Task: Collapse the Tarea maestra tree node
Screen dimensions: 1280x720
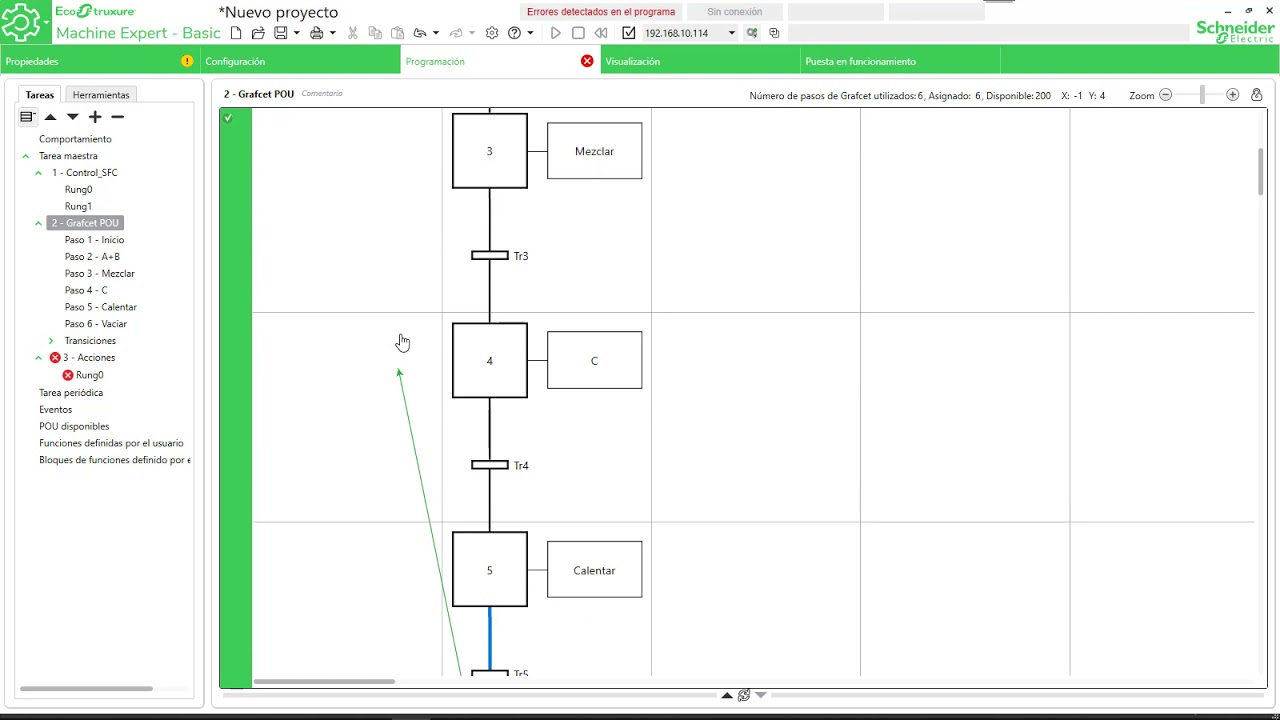Action: tap(26, 156)
